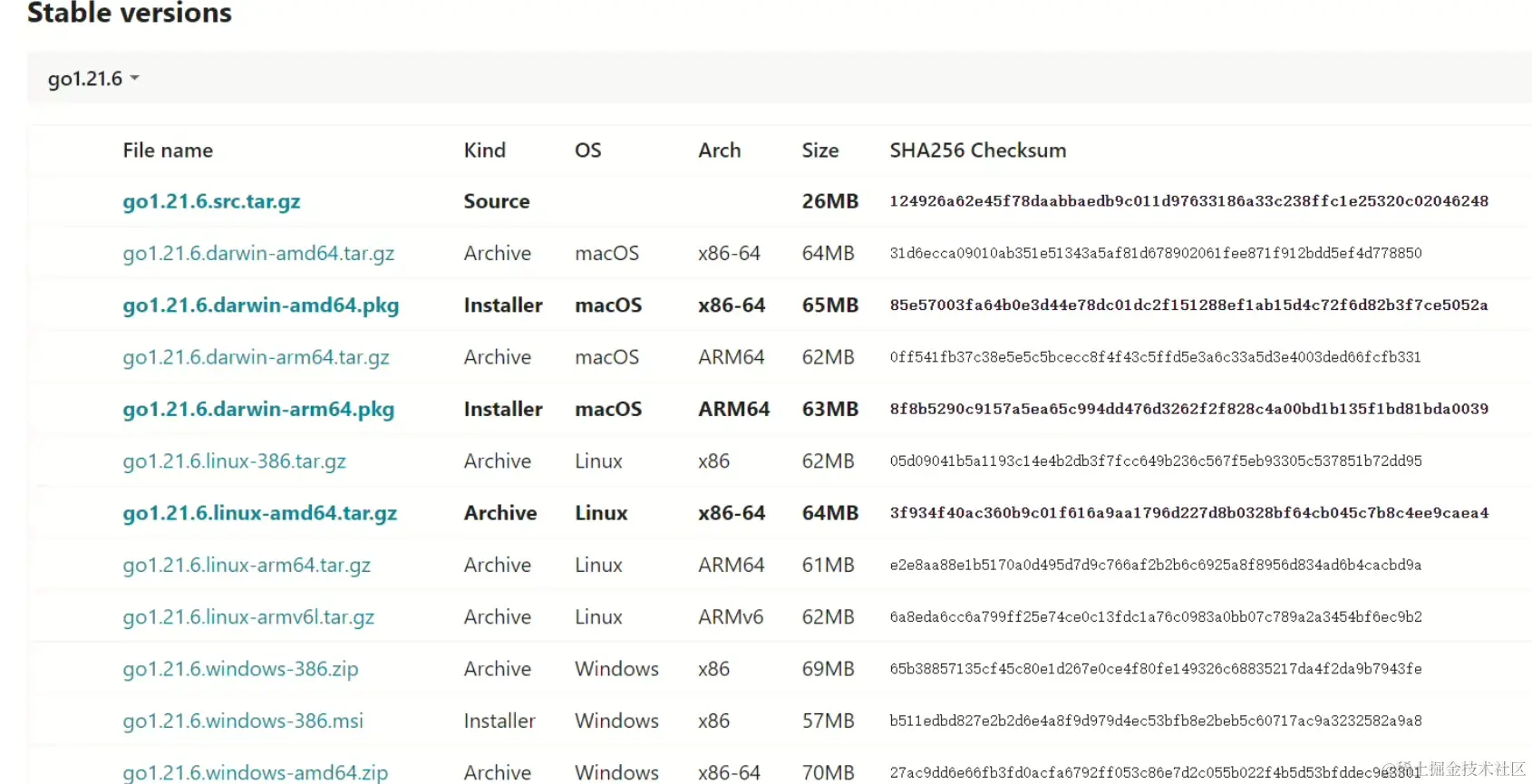This screenshot has height=784, width=1532.
Task: Download the go1.21.6.darwin-arm64.pkg installer
Action: point(258,409)
